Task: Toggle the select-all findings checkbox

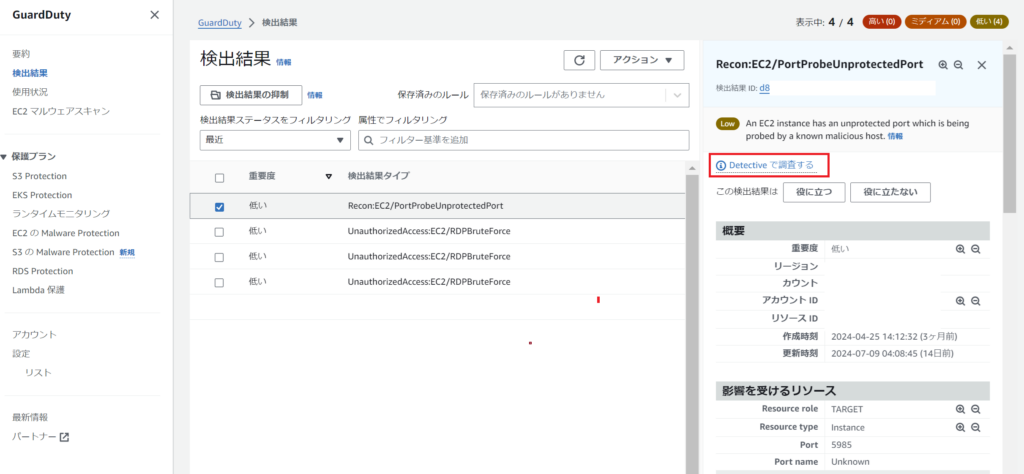Action: (x=219, y=178)
